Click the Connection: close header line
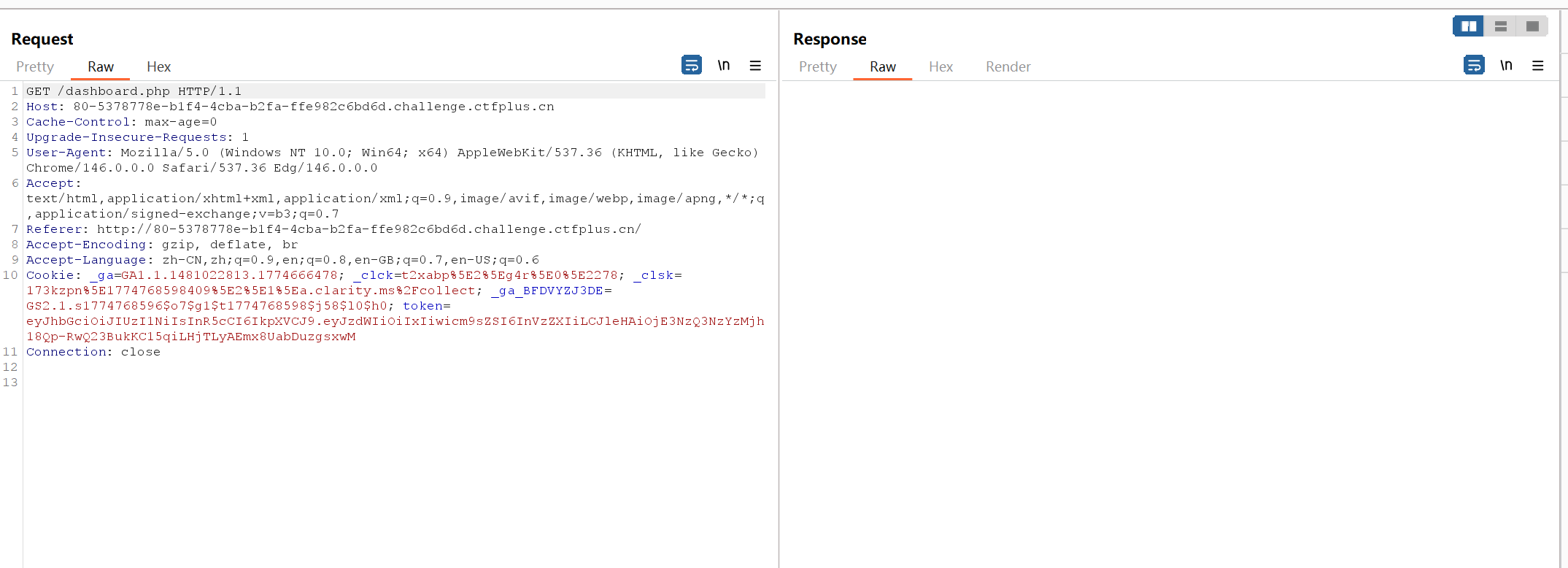The image size is (1568, 568). tap(93, 352)
